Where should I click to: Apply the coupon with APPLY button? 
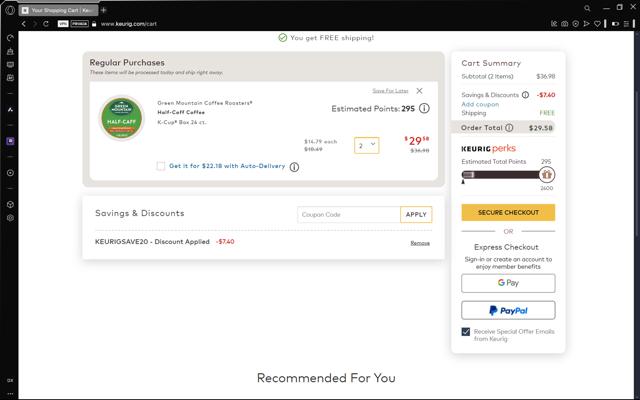point(416,214)
